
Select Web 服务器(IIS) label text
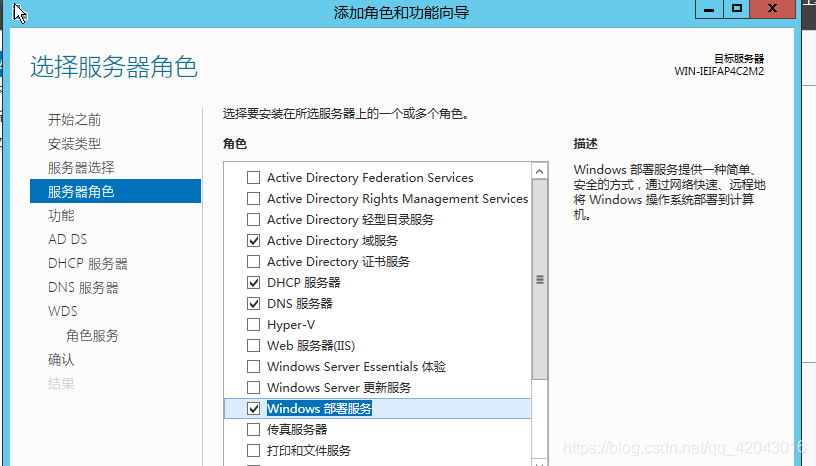(311, 345)
